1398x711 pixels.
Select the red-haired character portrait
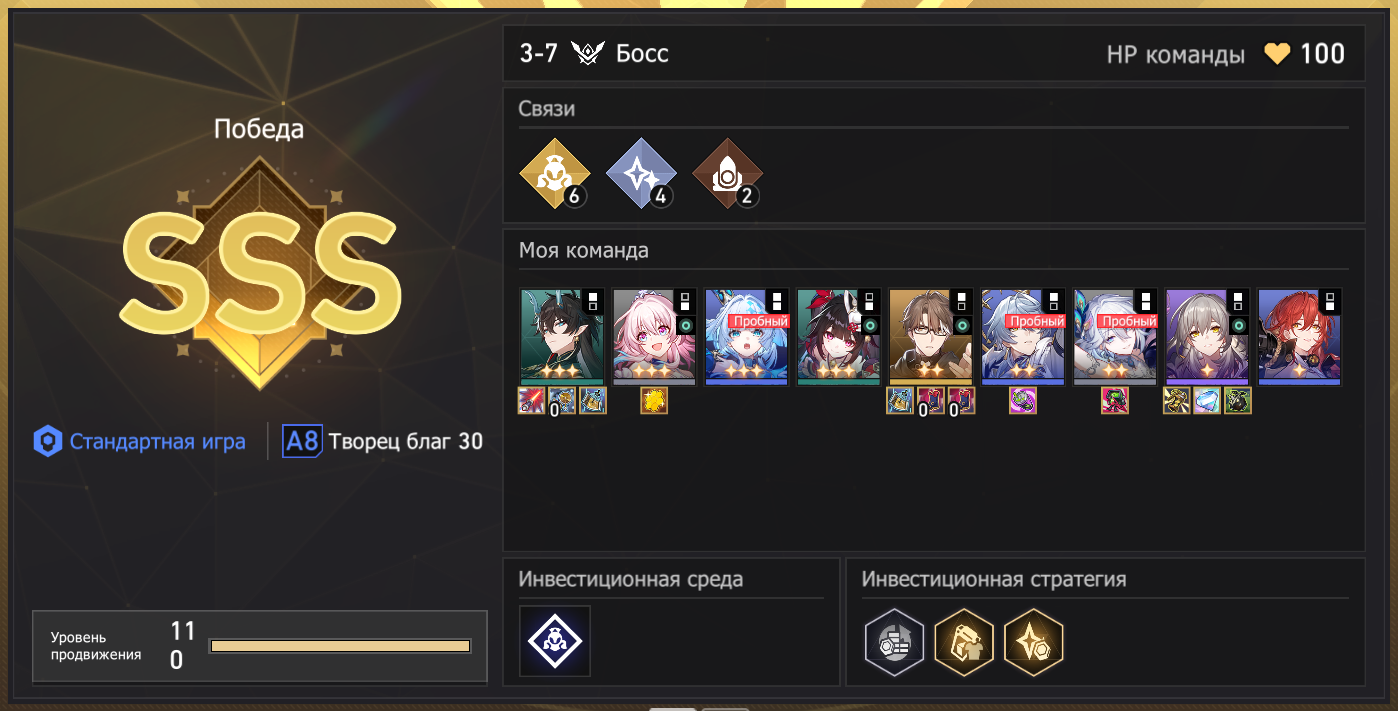tap(1299, 337)
